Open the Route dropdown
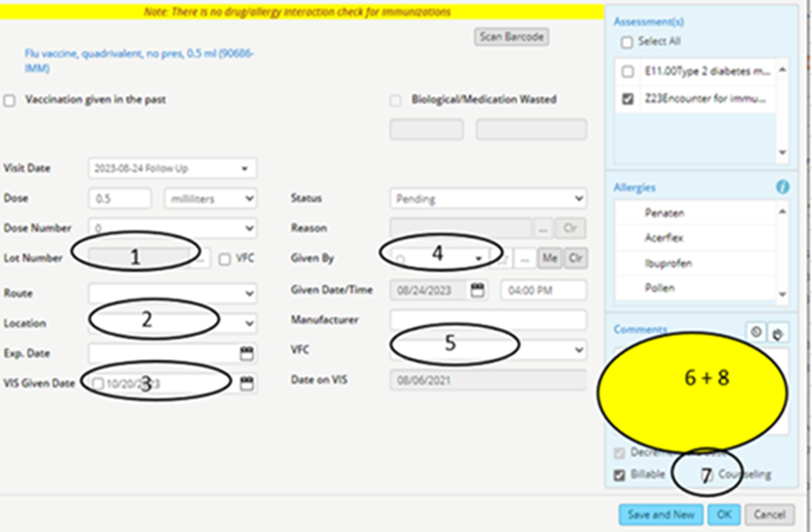Image resolution: width=812 pixels, height=532 pixels. [172, 293]
